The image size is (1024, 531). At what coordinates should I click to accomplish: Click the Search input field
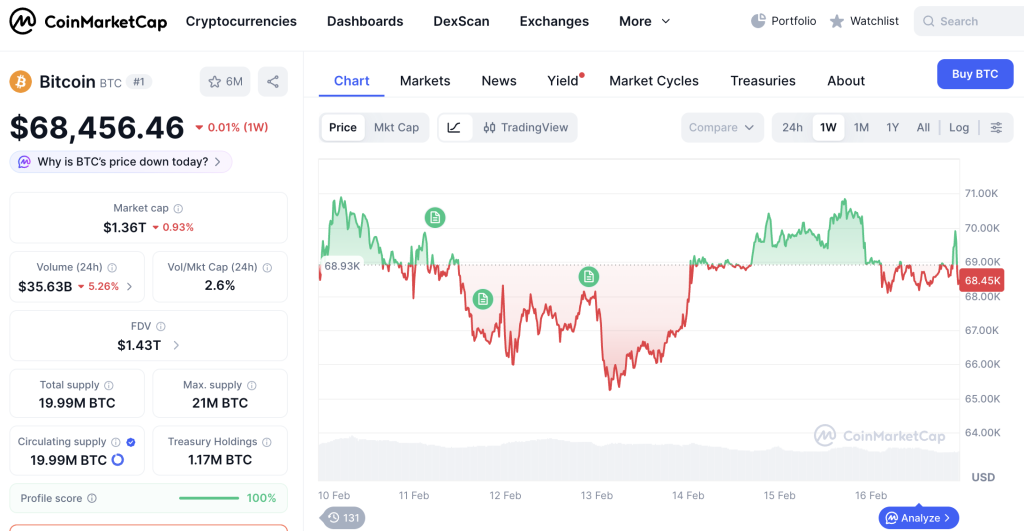point(969,21)
